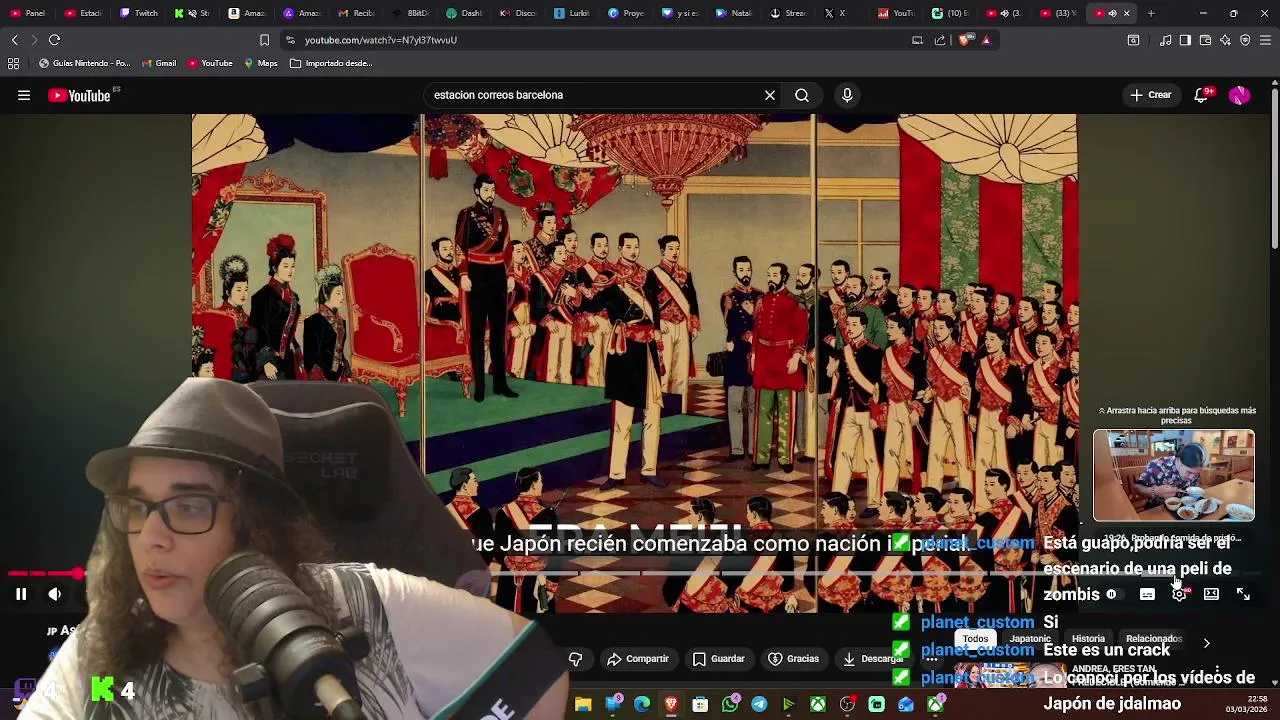This screenshot has height=720, width=1280.
Task: Open the share page icon in address bar
Action: (940, 40)
